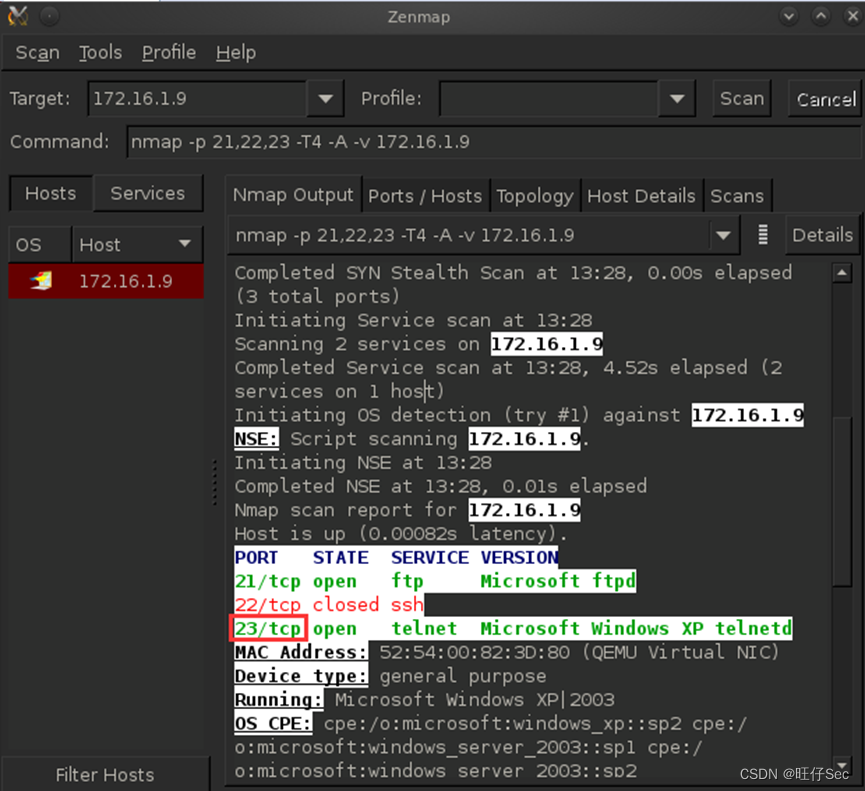Click the "STATE" column heading in output
865x791 pixels.
point(340,557)
